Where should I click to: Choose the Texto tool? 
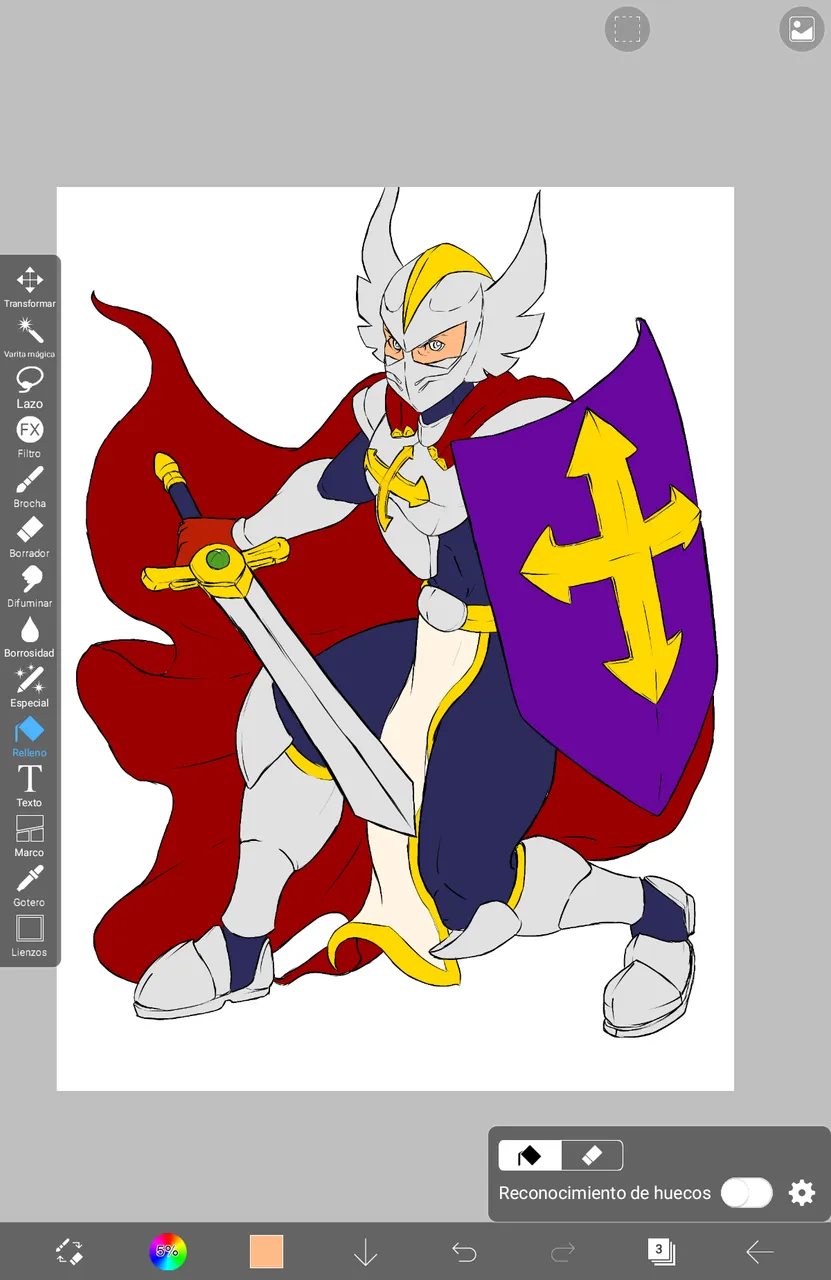click(30, 786)
